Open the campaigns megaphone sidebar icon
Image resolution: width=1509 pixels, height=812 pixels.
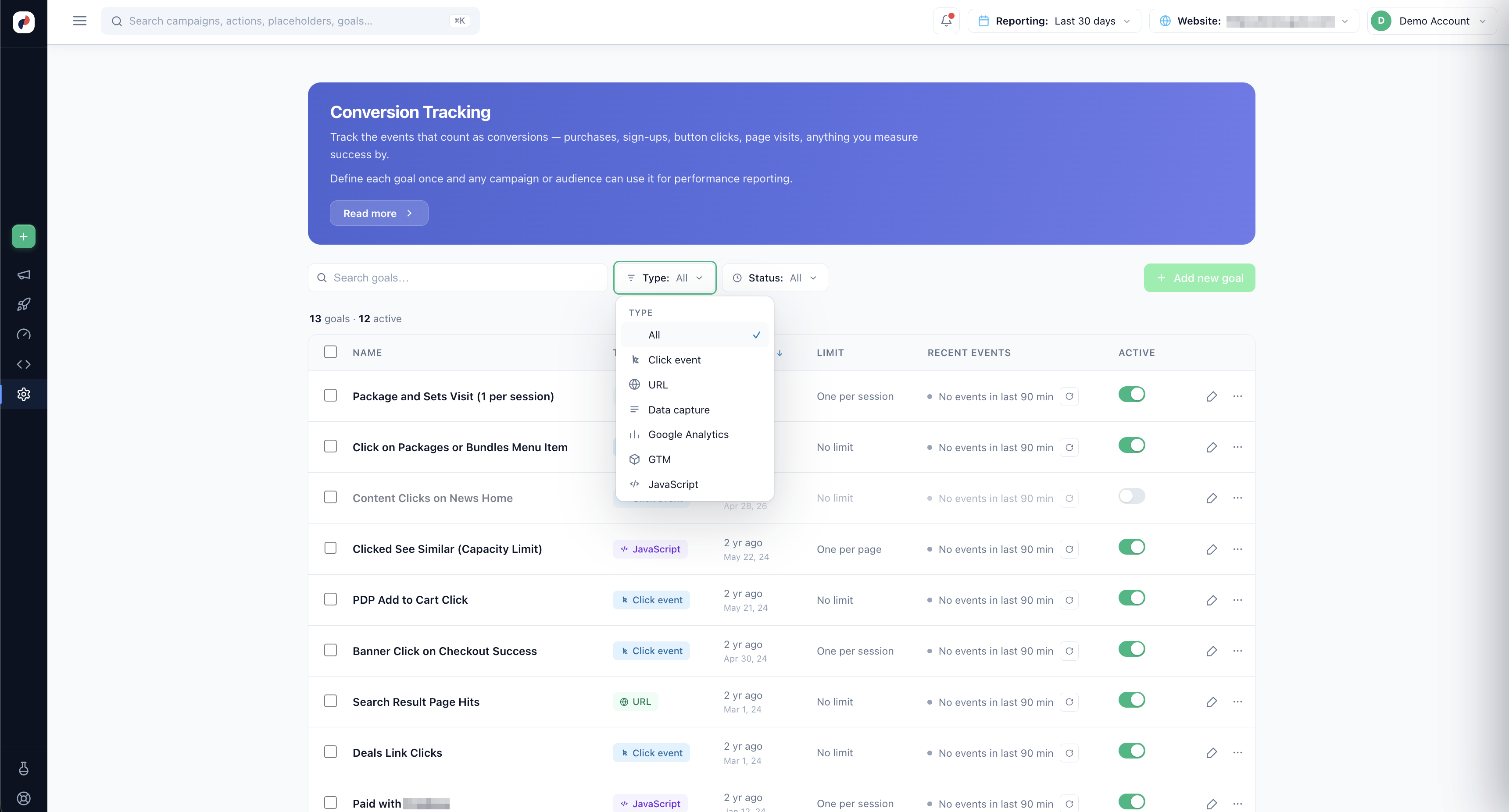[x=23, y=274]
